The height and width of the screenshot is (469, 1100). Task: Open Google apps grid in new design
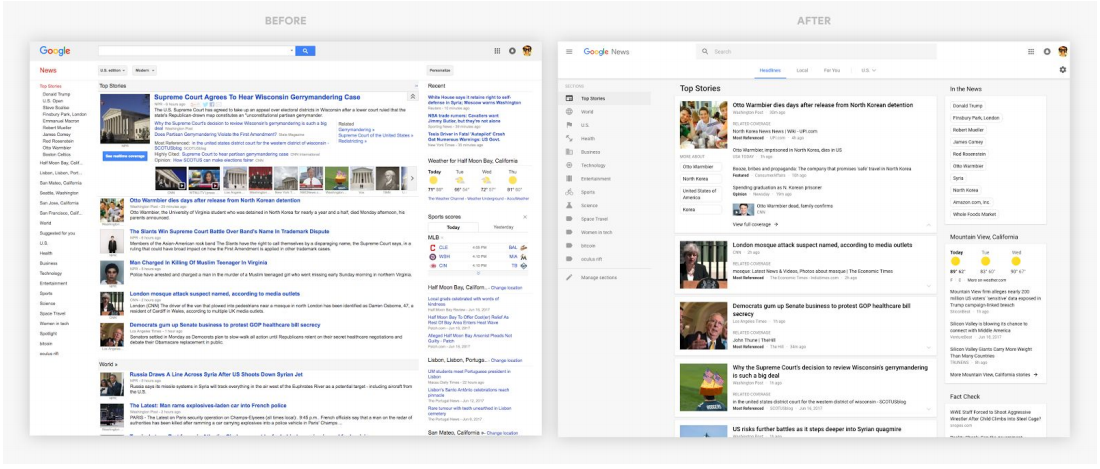(x=1031, y=51)
